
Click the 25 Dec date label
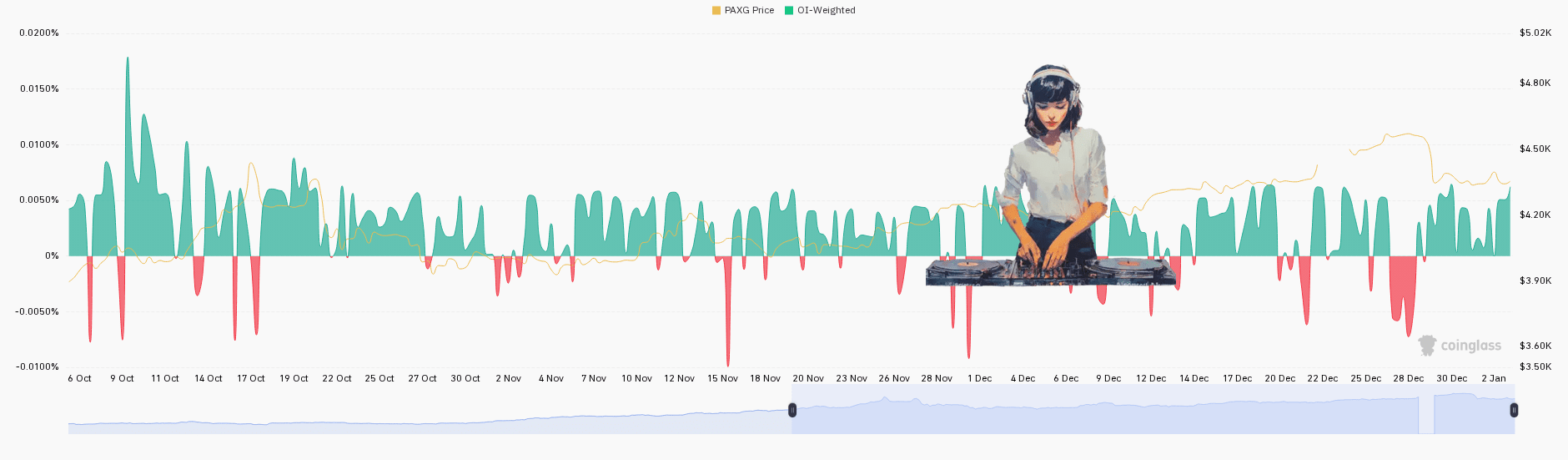[x=1366, y=378]
